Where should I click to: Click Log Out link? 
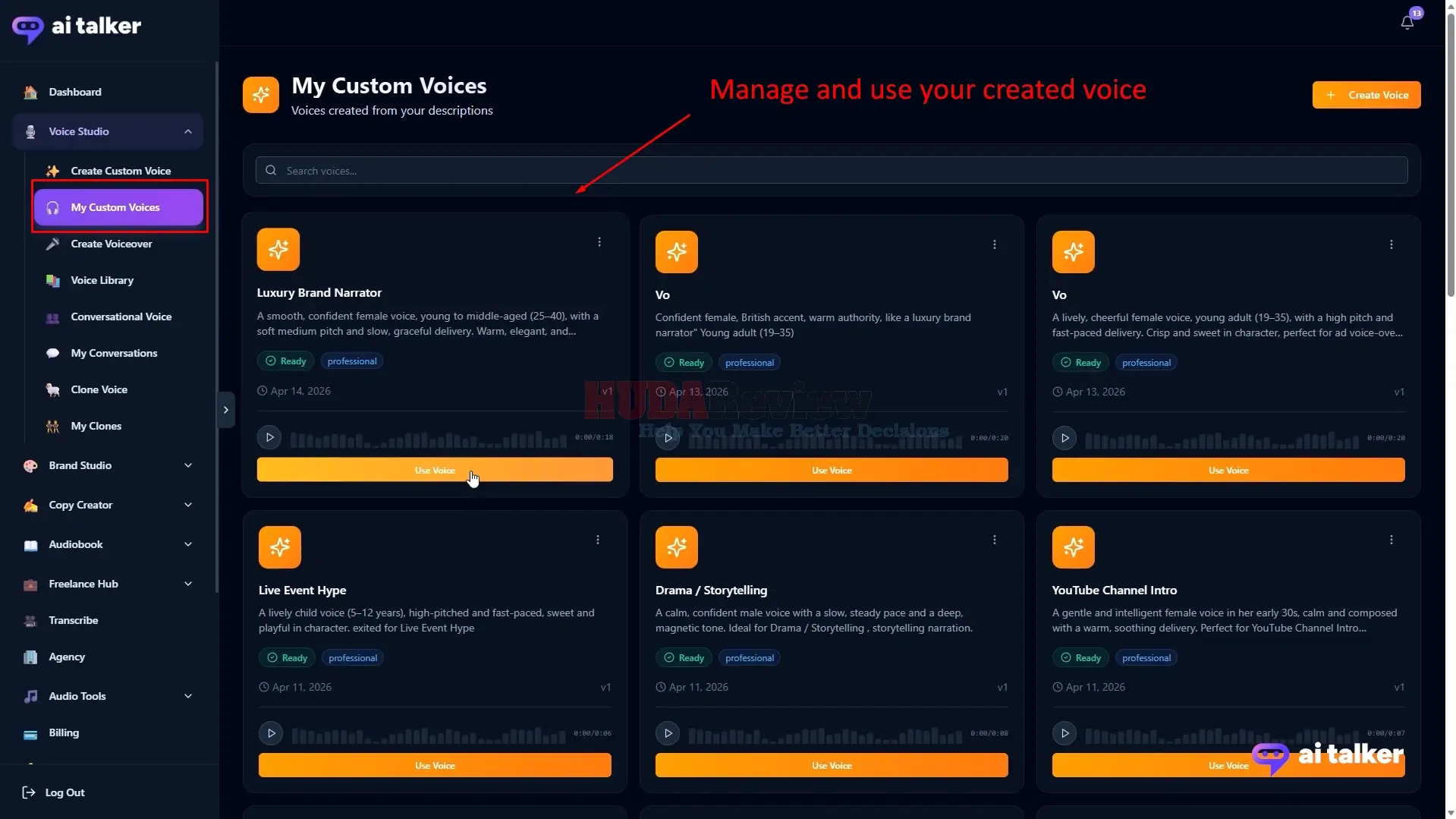click(x=53, y=792)
